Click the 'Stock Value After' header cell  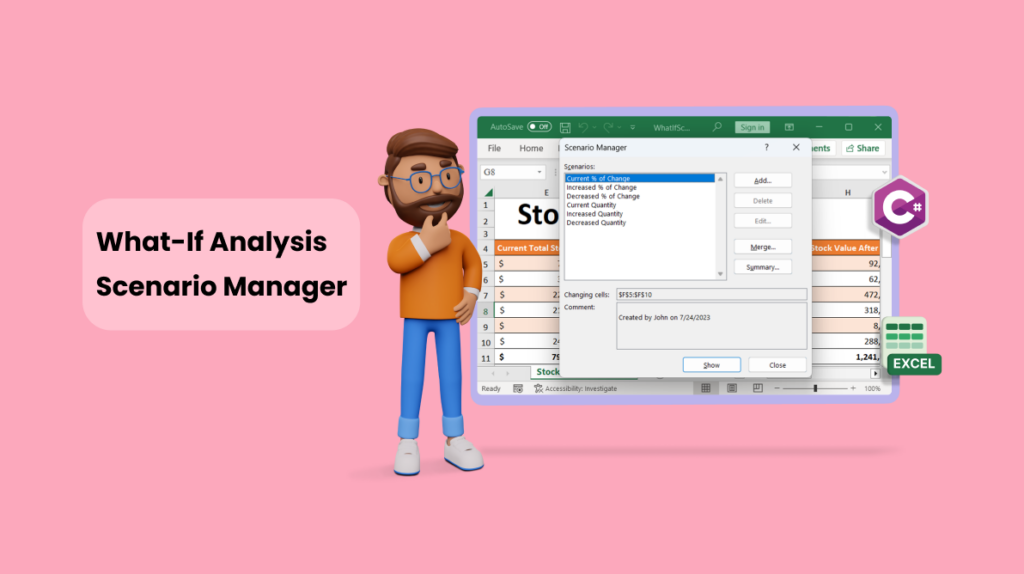[845, 248]
